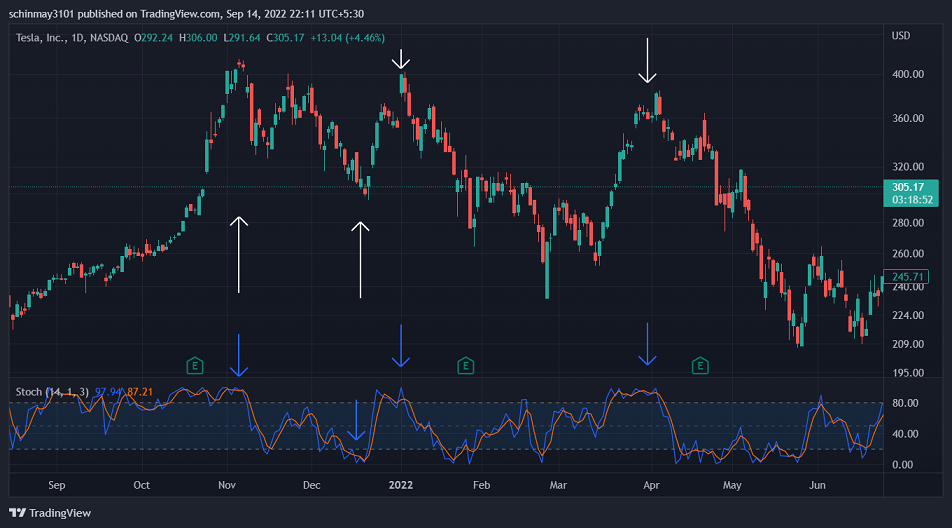Screen dimensions: 952x528
Task: Click the open value O292.24 in header
Action: pos(153,38)
